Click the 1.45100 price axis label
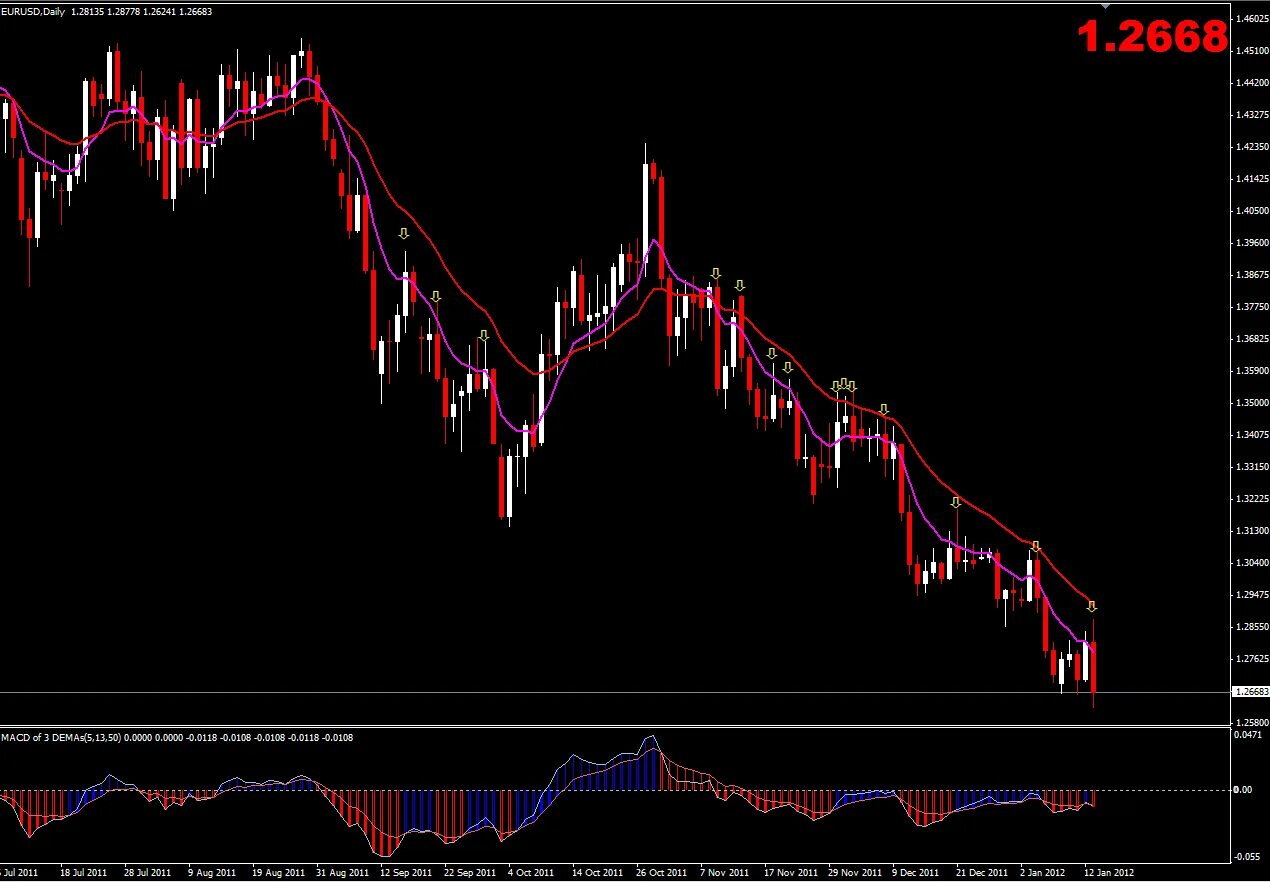The image size is (1270, 882). [1251, 51]
